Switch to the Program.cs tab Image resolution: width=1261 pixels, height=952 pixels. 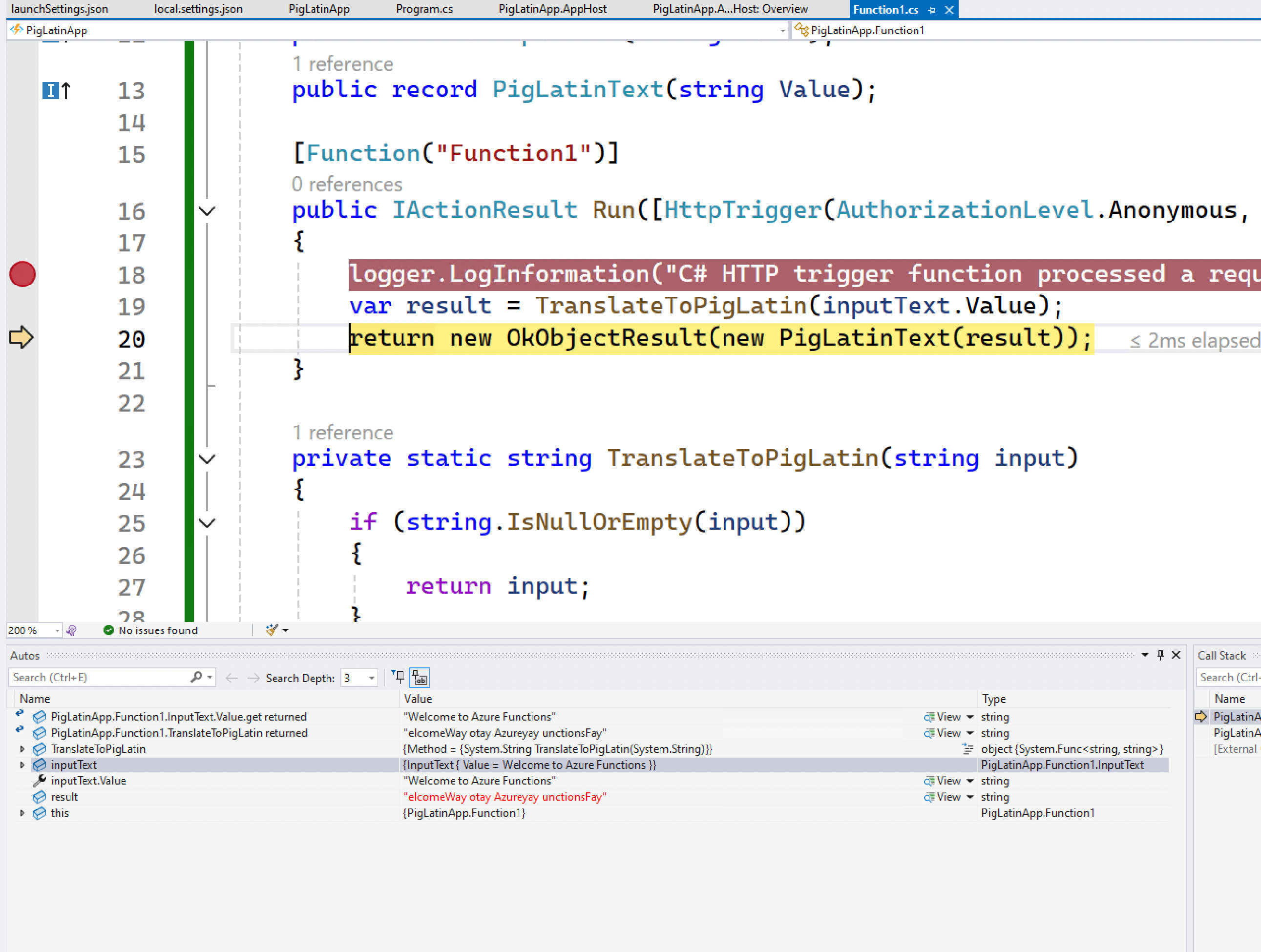pos(424,9)
